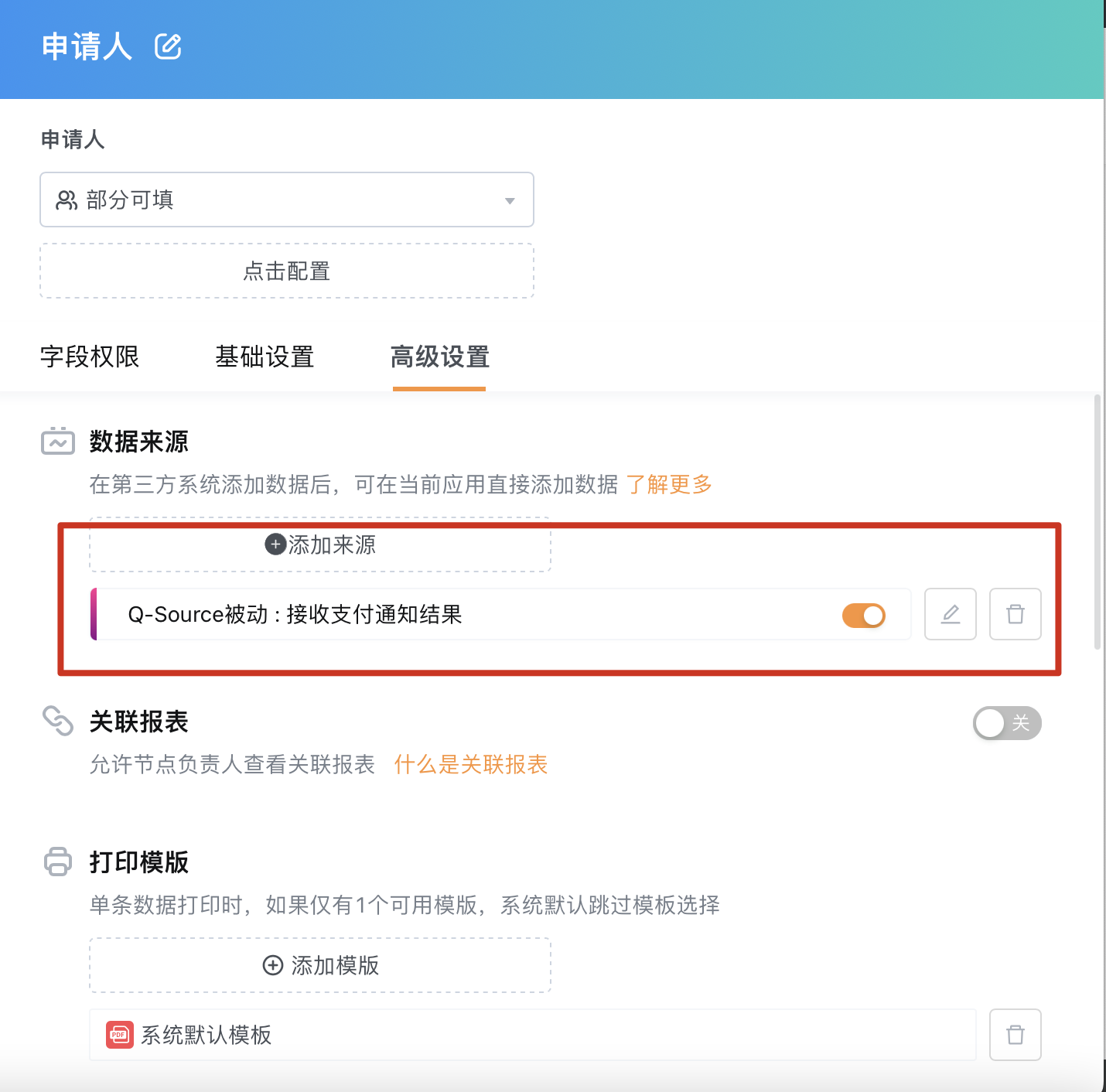The height and width of the screenshot is (1092, 1106).
Task: Open the 部分可填 applicant dropdown
Action: pyautogui.click(x=287, y=200)
